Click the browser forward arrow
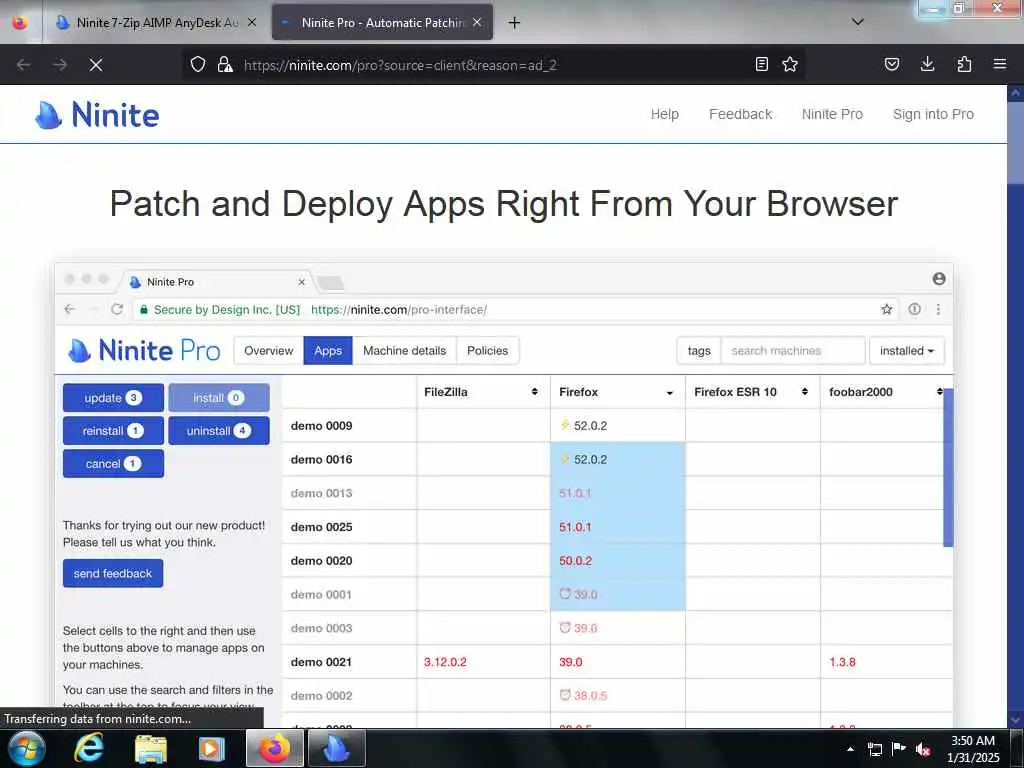This screenshot has height=768, width=1024. click(x=59, y=65)
